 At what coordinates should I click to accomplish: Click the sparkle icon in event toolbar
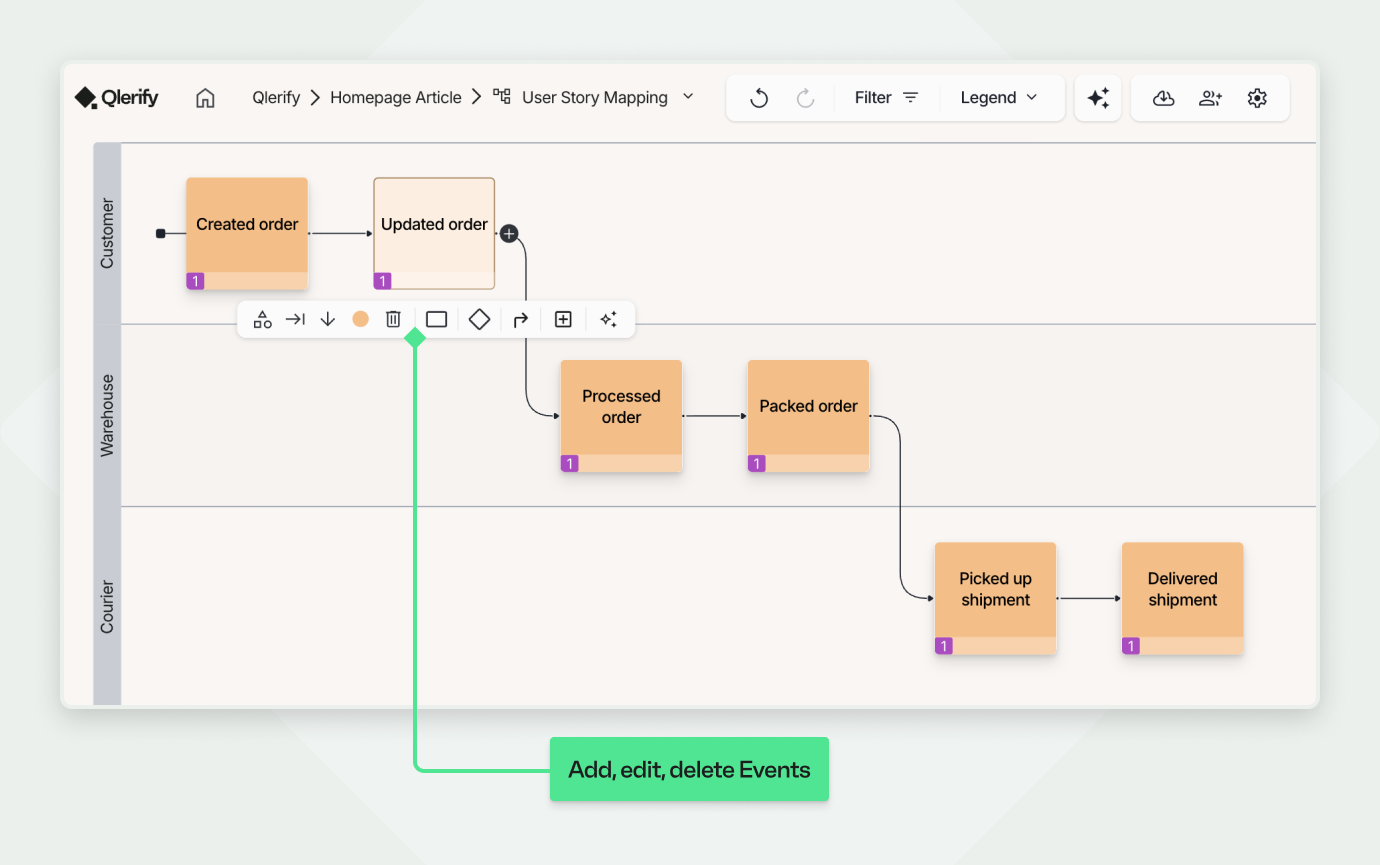[608, 319]
